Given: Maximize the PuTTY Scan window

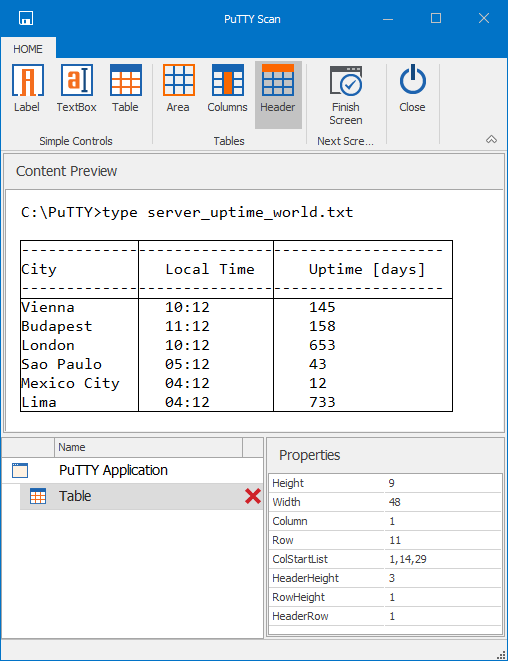Looking at the screenshot, I should [x=436, y=18].
